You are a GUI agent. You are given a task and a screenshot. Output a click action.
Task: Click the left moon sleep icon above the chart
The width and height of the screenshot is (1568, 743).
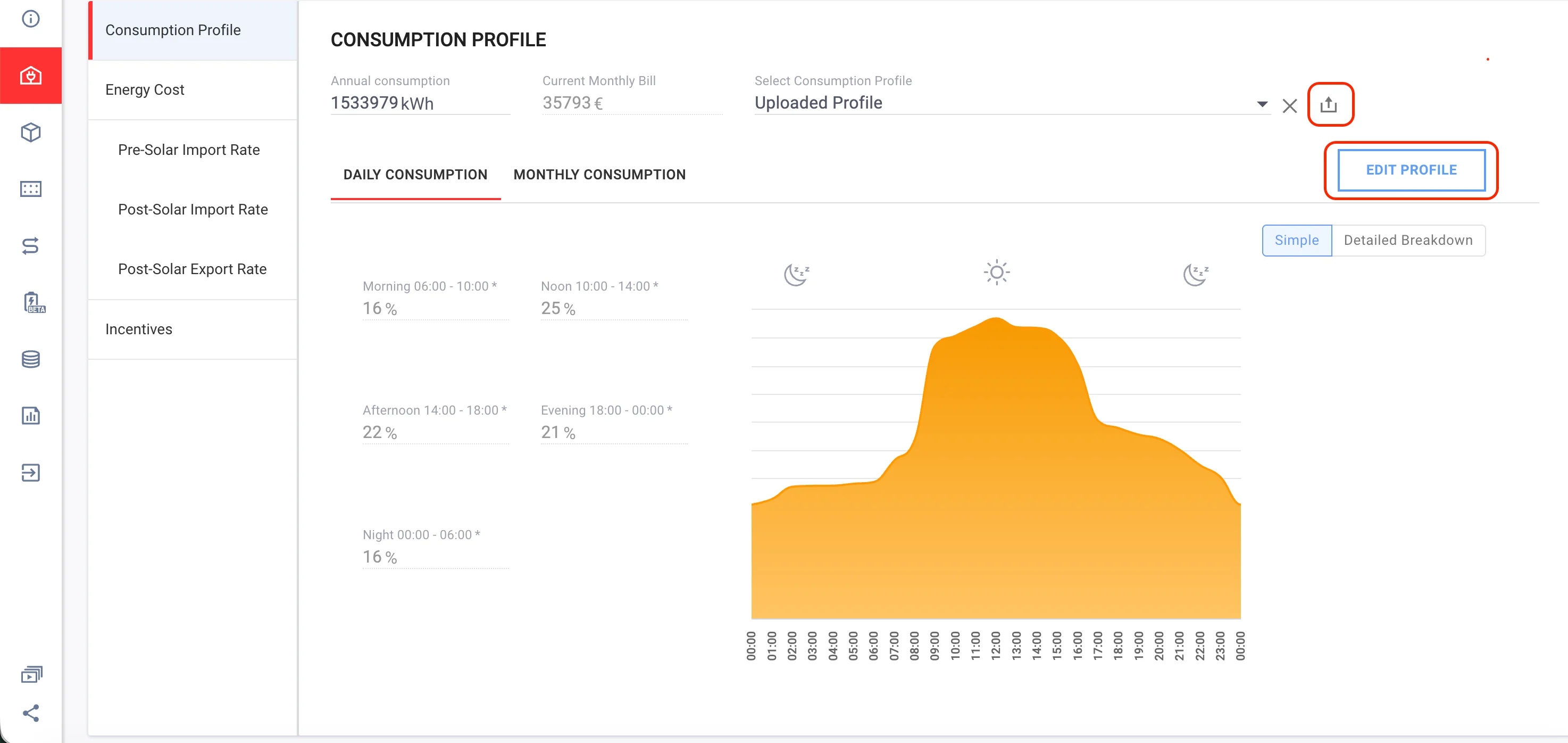(x=796, y=275)
